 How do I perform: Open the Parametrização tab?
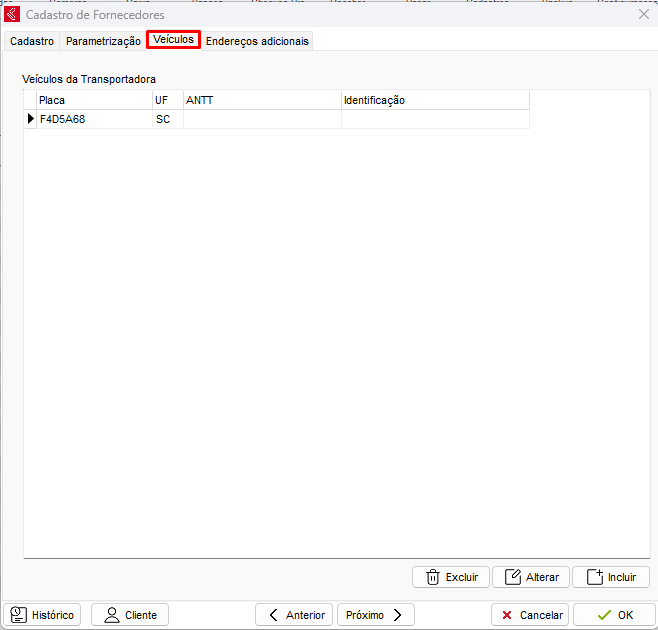pos(103,41)
